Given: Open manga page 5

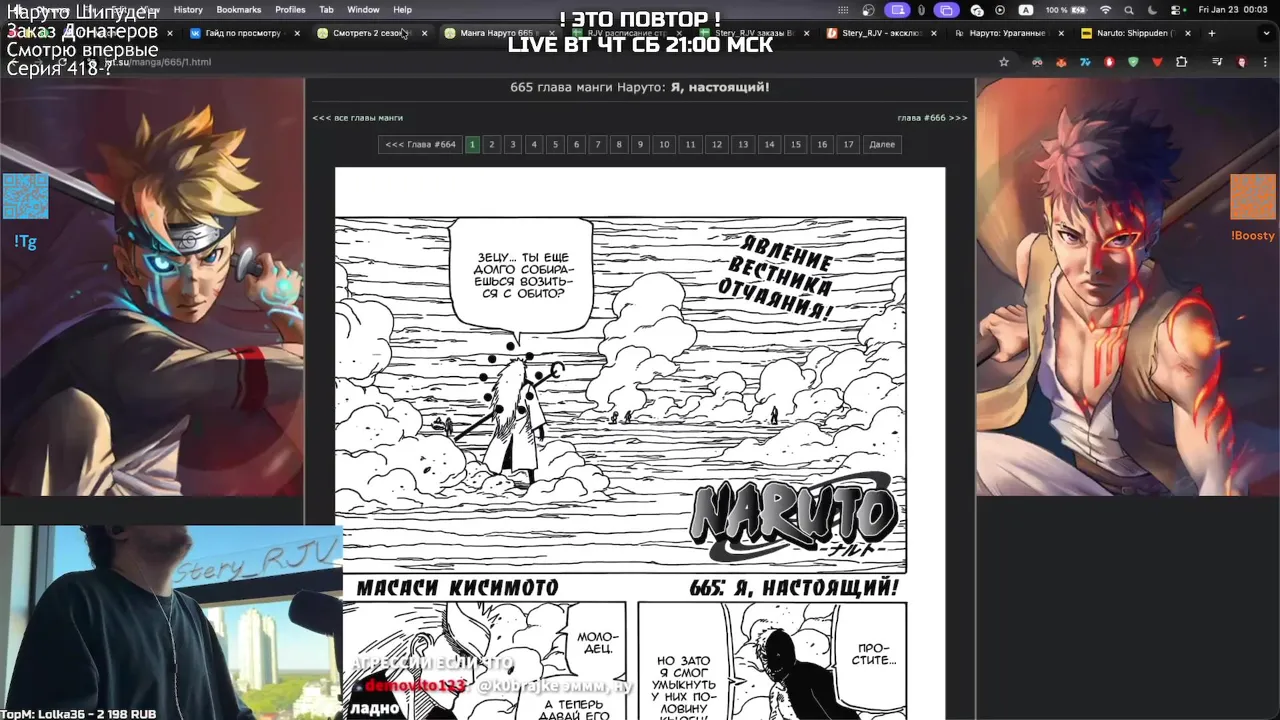Looking at the screenshot, I should (555, 145).
